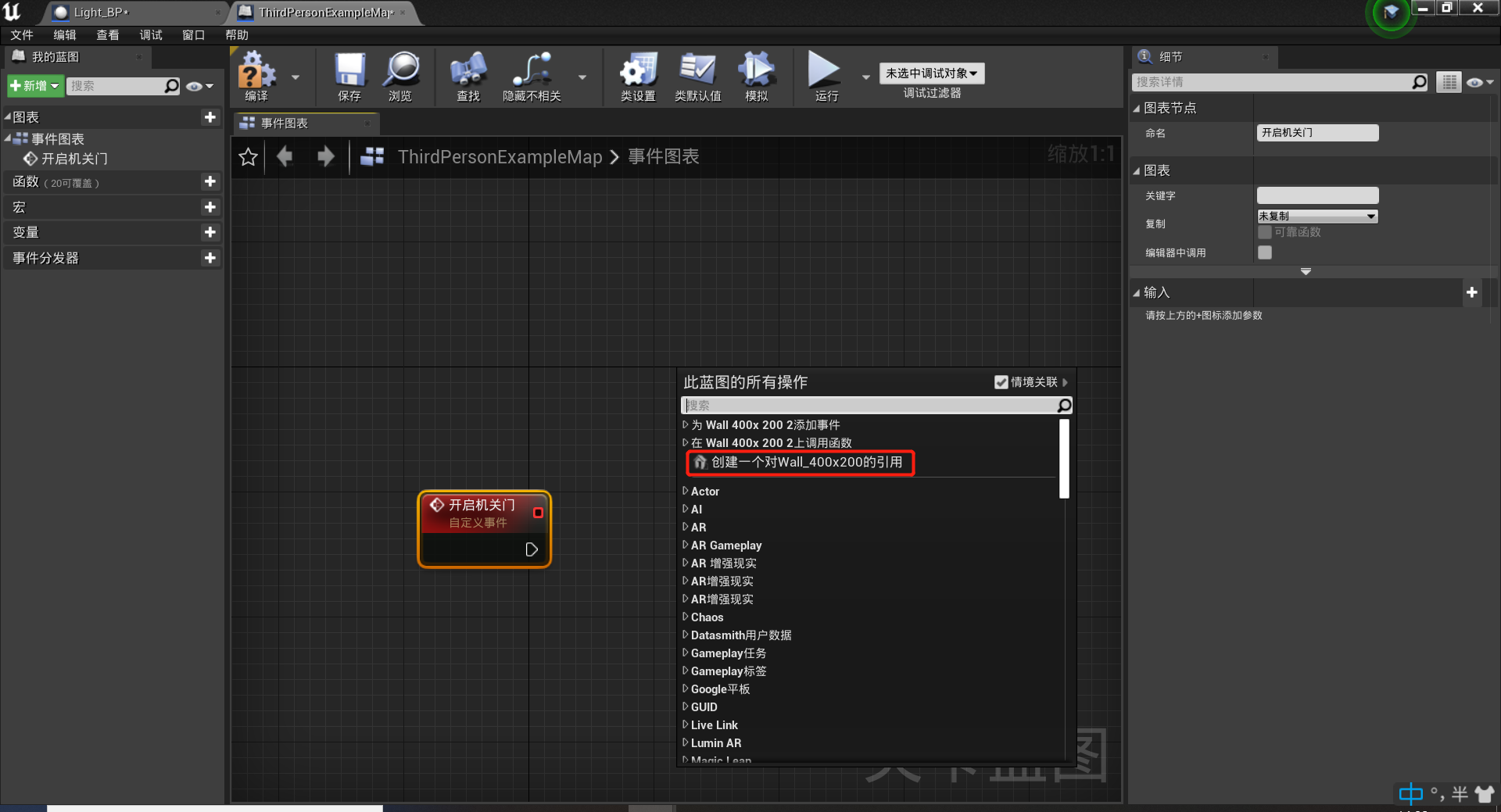Add new graph with 图表 plus icon
This screenshot has width=1501, height=812.
[x=210, y=117]
